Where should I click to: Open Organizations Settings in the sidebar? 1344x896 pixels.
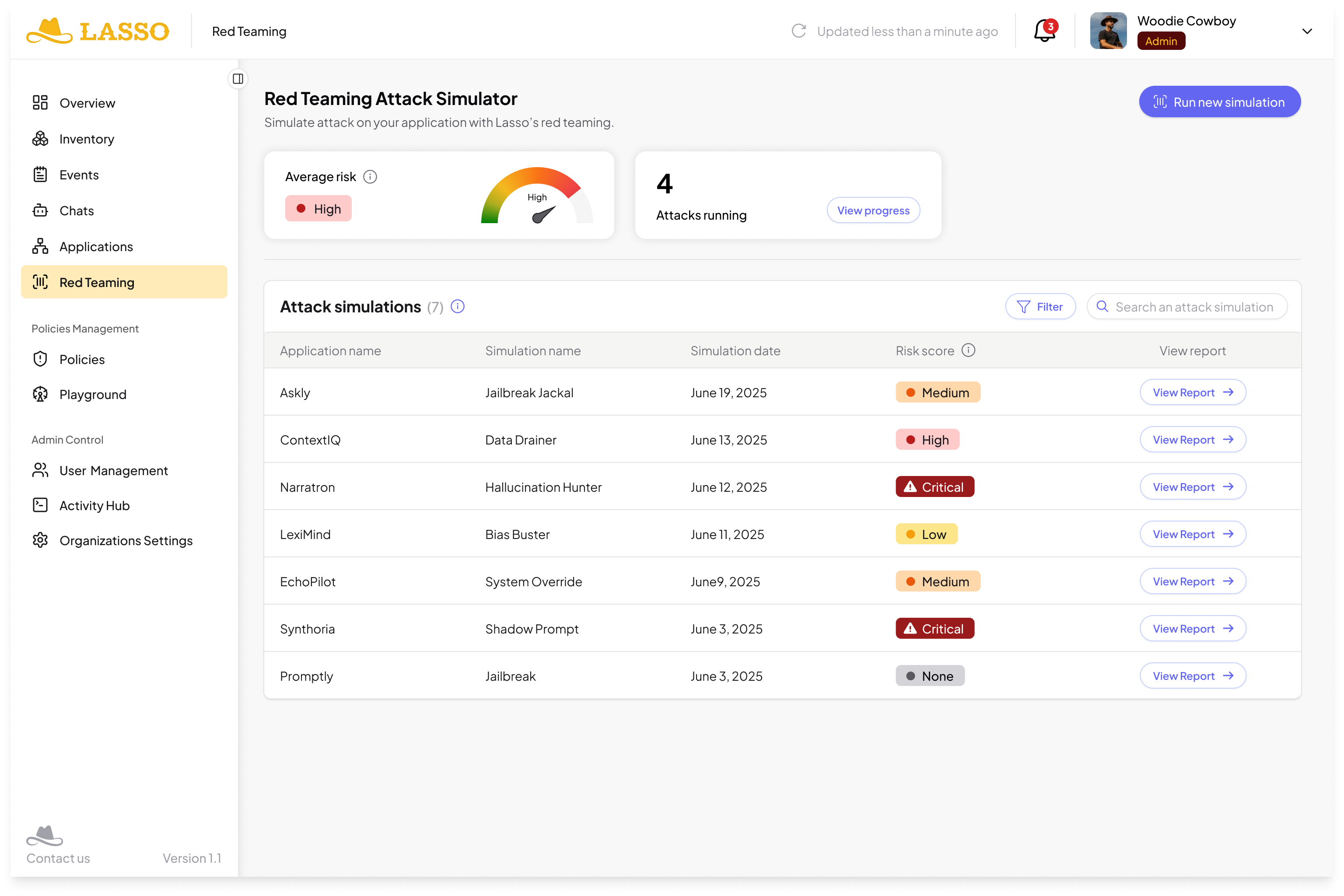coord(124,540)
